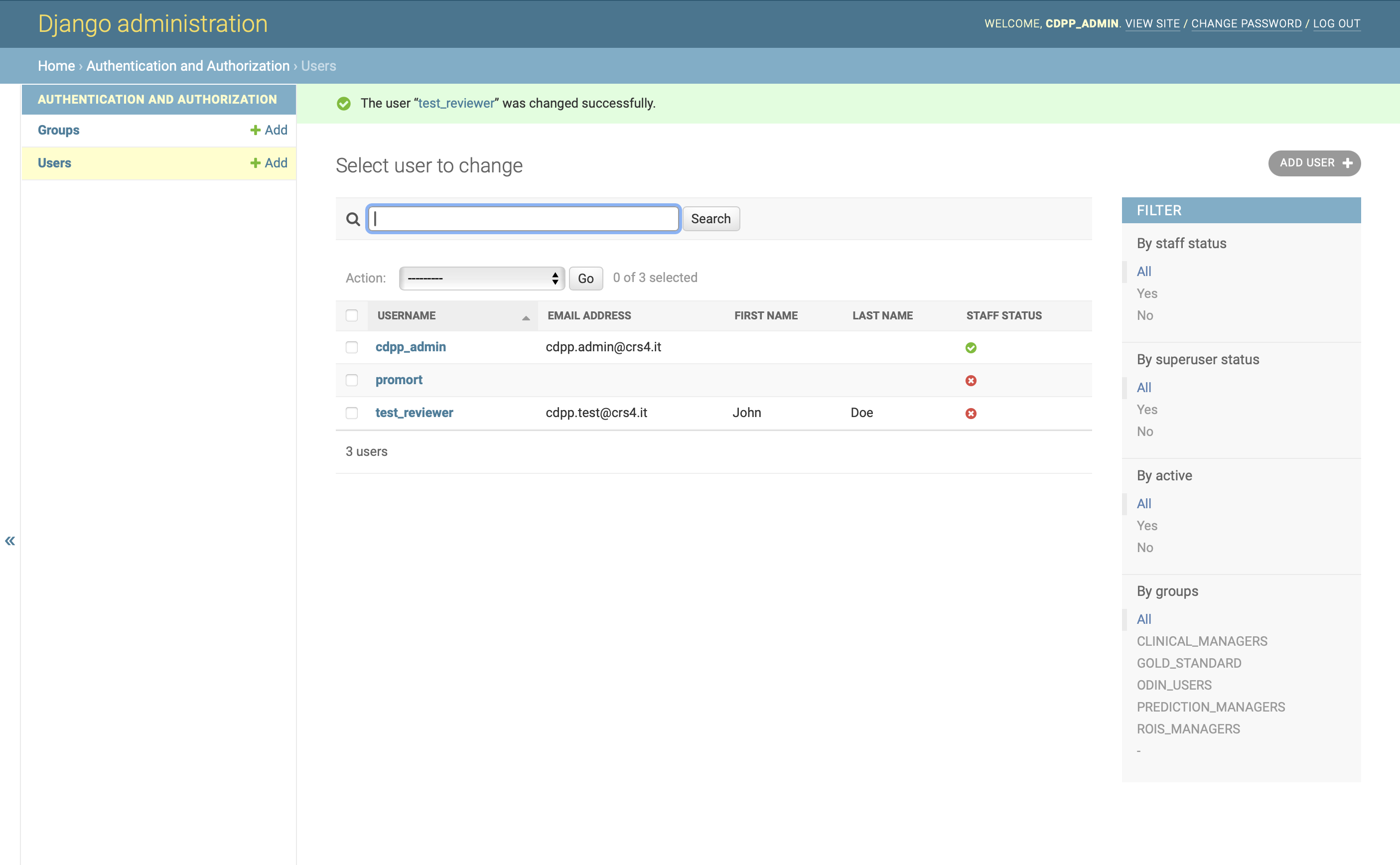This screenshot has height=865, width=1400.
Task: Click the Username column sort arrow
Action: pyautogui.click(x=526, y=317)
